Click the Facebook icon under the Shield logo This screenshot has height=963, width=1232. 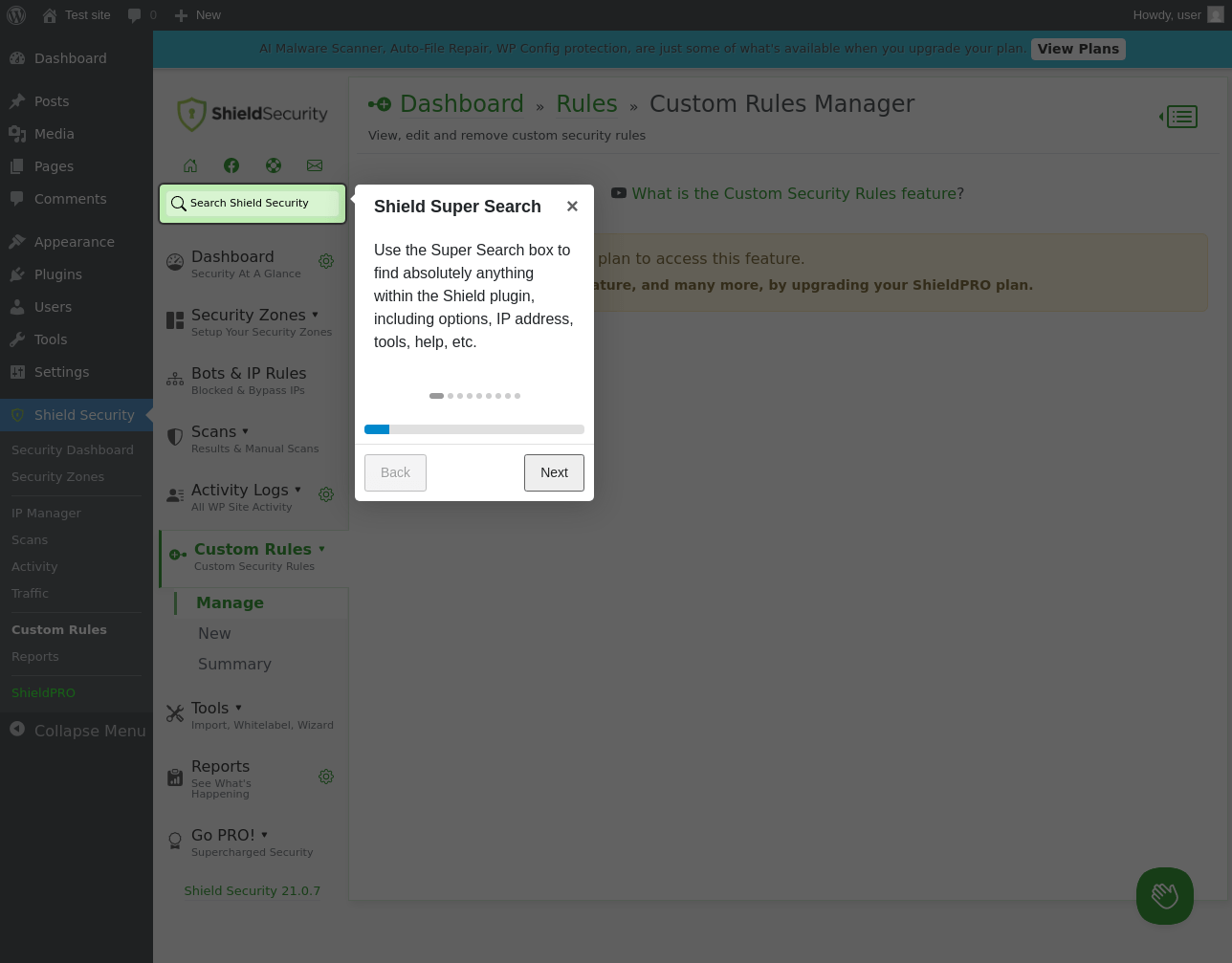tap(231, 165)
